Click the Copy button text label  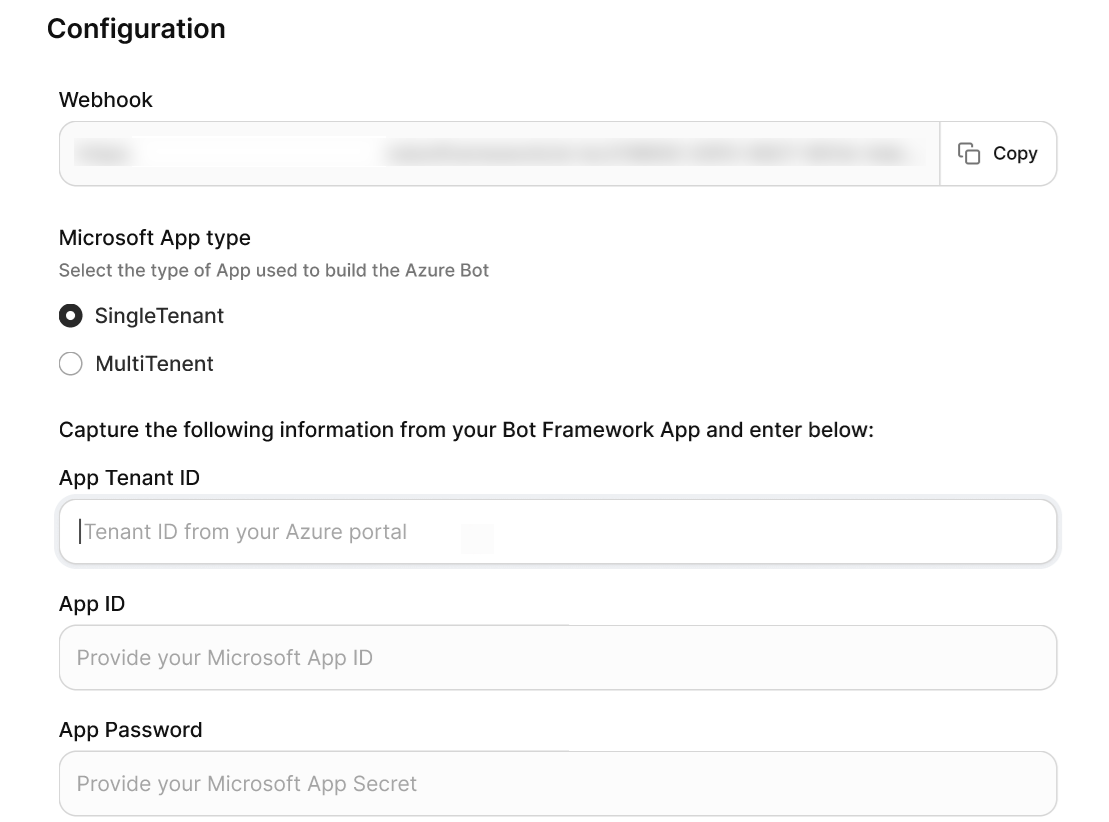coord(1014,154)
